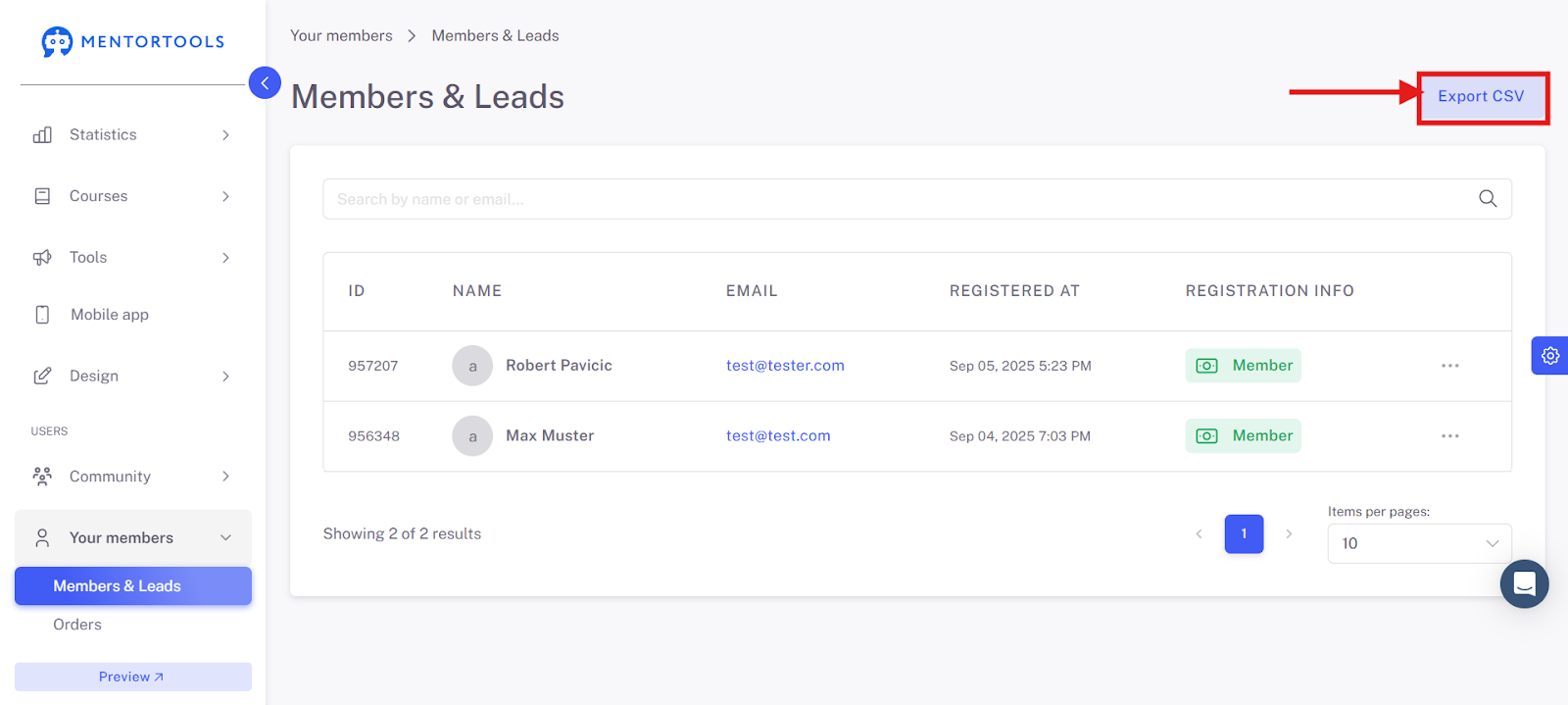
Task: Click ID 956348
Action: pyautogui.click(x=373, y=436)
